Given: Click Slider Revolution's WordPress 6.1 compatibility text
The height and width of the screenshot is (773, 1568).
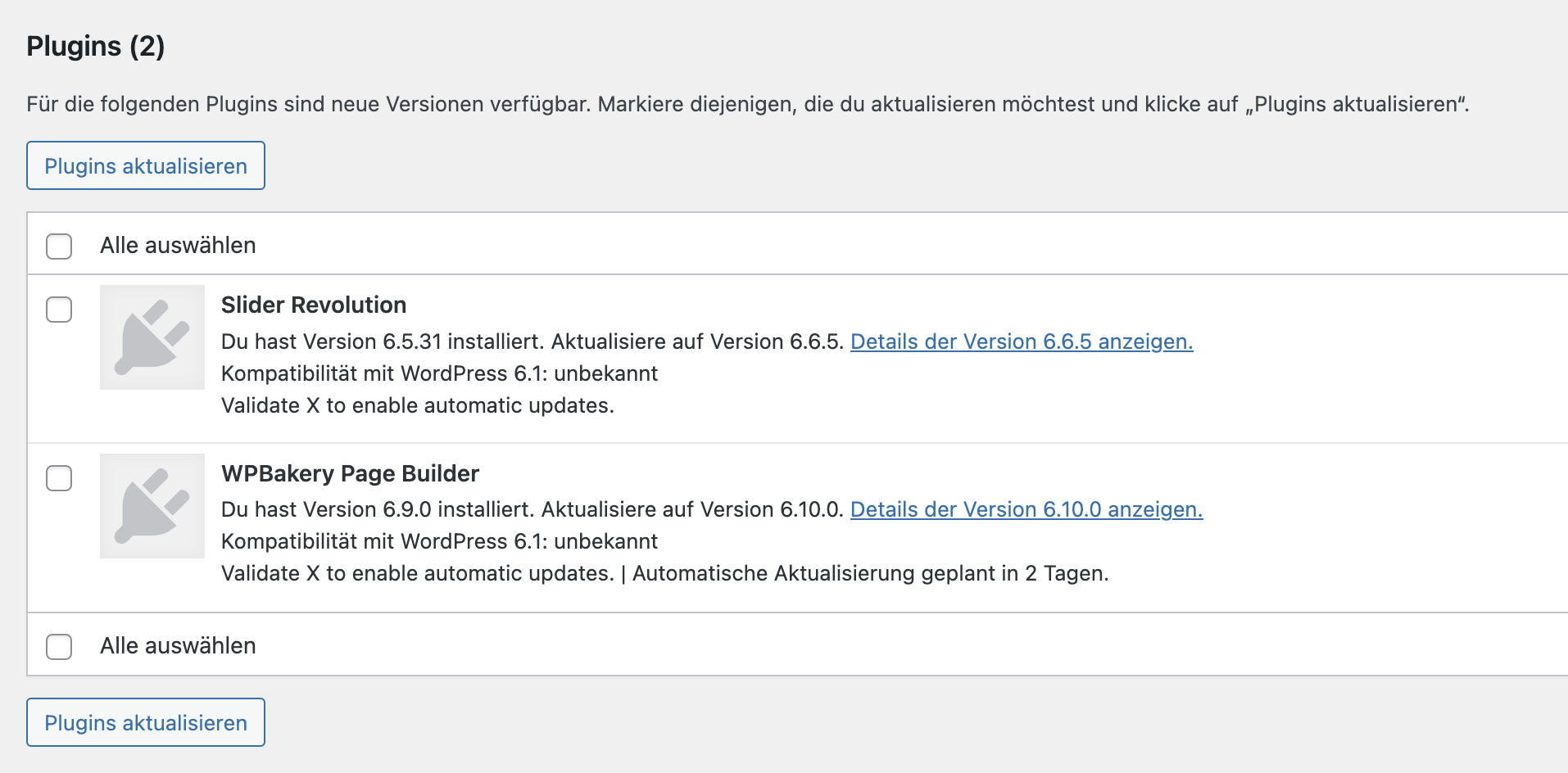Looking at the screenshot, I should point(439,373).
